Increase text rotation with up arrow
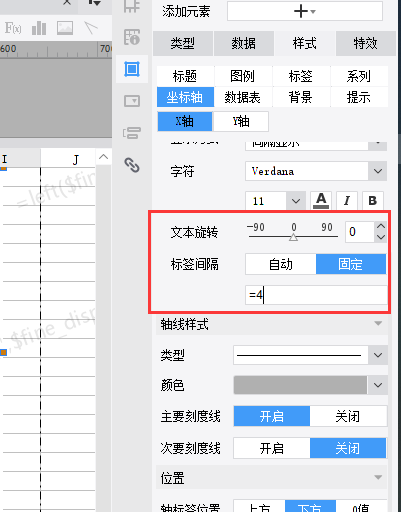Screen dimensions: 401x512 tap(381, 226)
